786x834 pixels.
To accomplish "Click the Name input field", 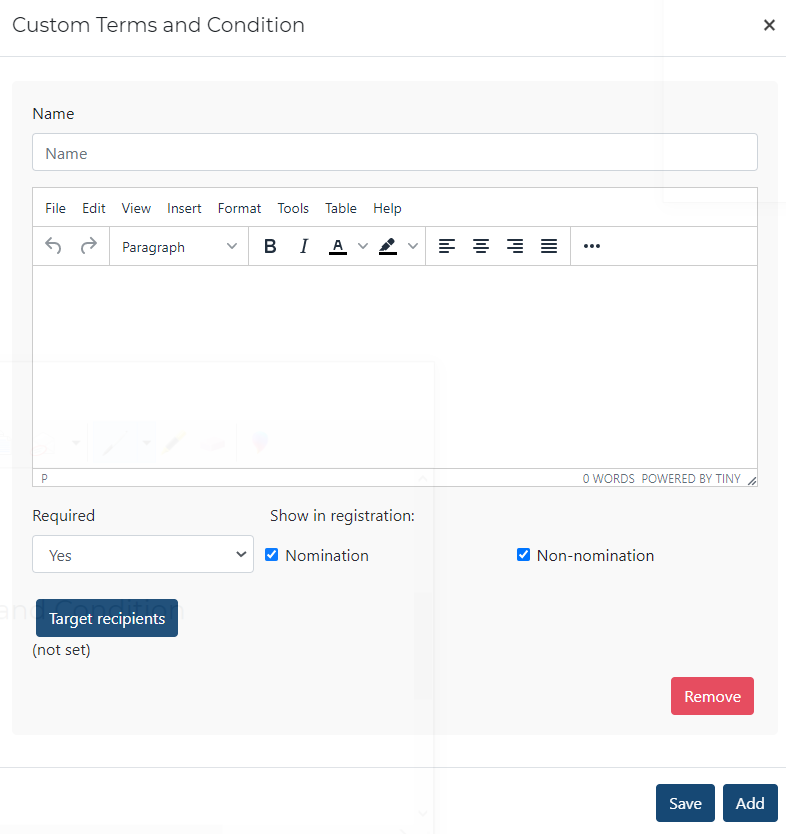I will pyautogui.click(x=395, y=153).
